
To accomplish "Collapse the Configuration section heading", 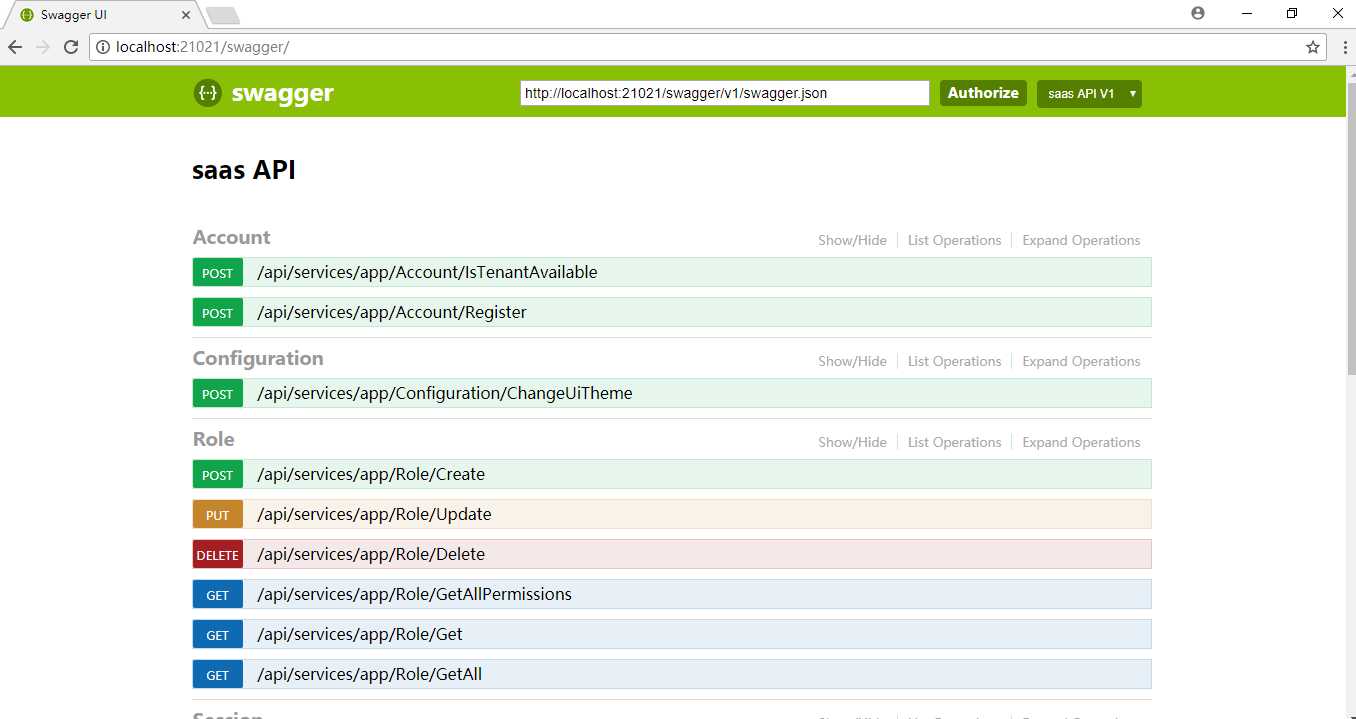I will pyautogui.click(x=258, y=358).
